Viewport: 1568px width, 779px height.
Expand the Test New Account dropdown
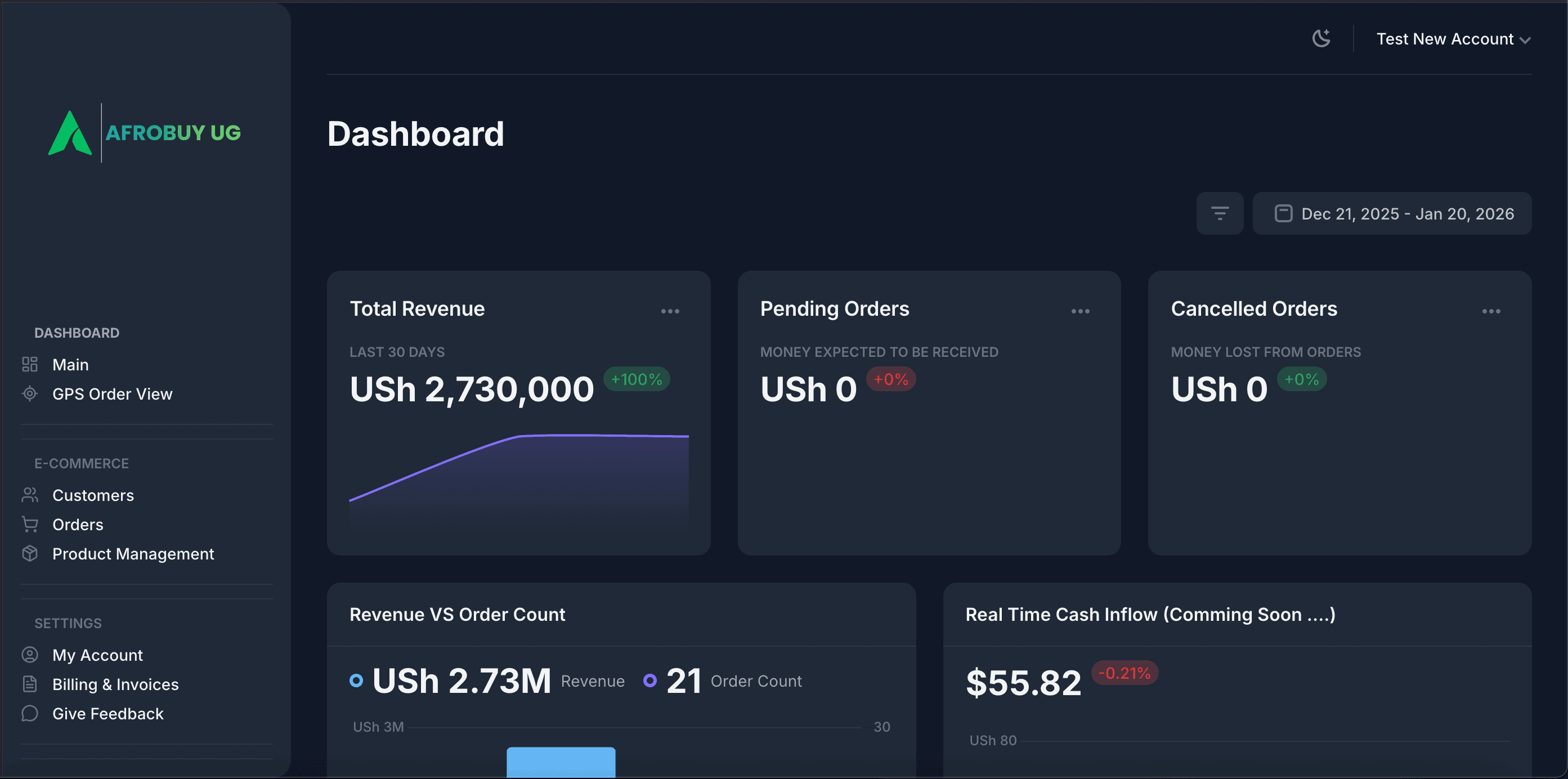(1454, 38)
